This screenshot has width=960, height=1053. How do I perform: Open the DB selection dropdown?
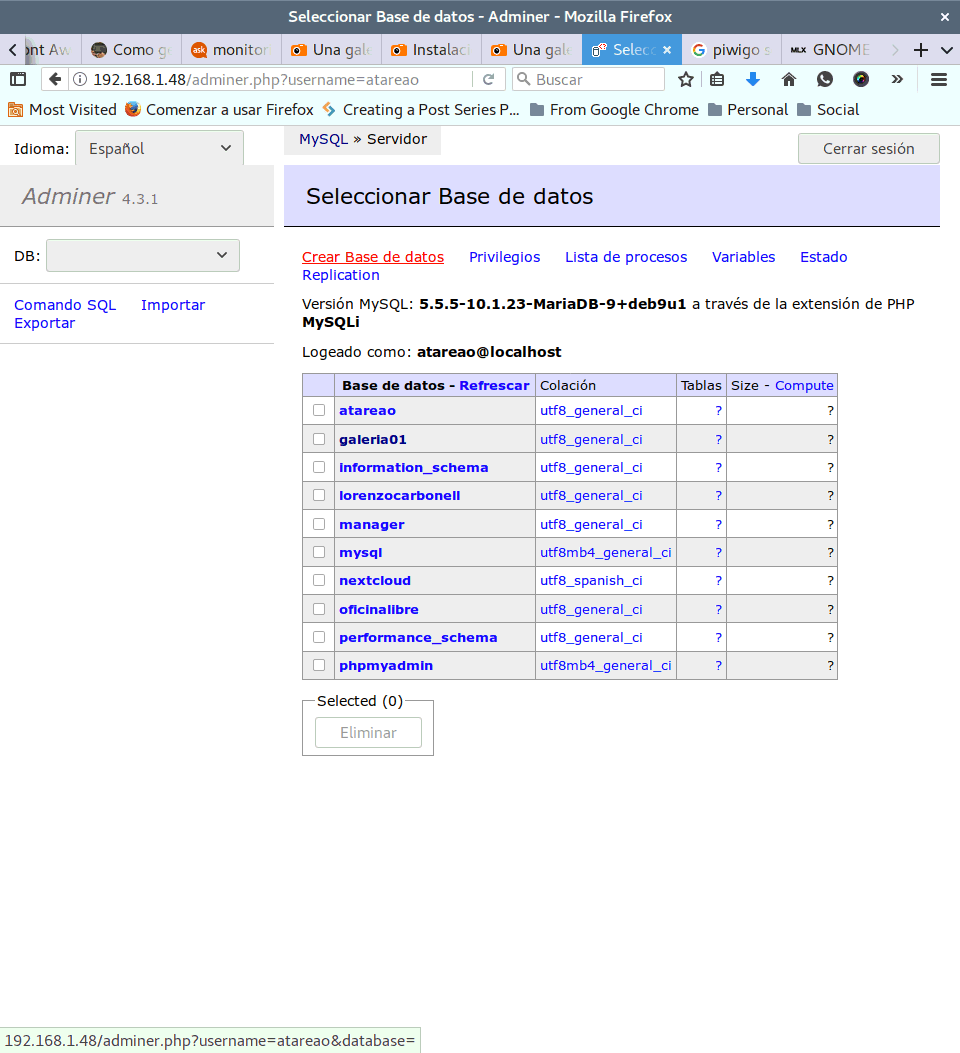point(142,255)
